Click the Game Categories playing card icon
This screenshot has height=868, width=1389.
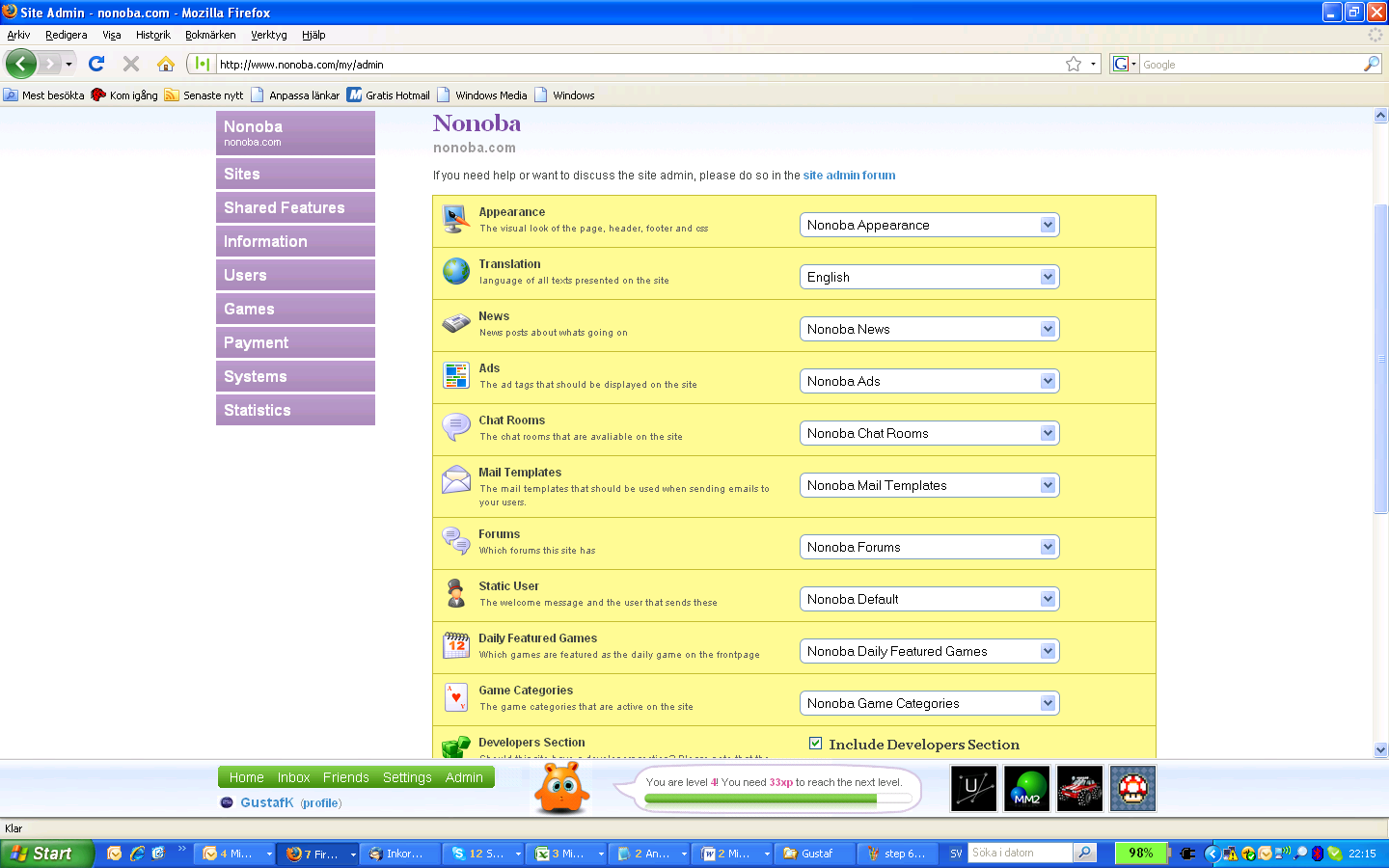pos(456,697)
